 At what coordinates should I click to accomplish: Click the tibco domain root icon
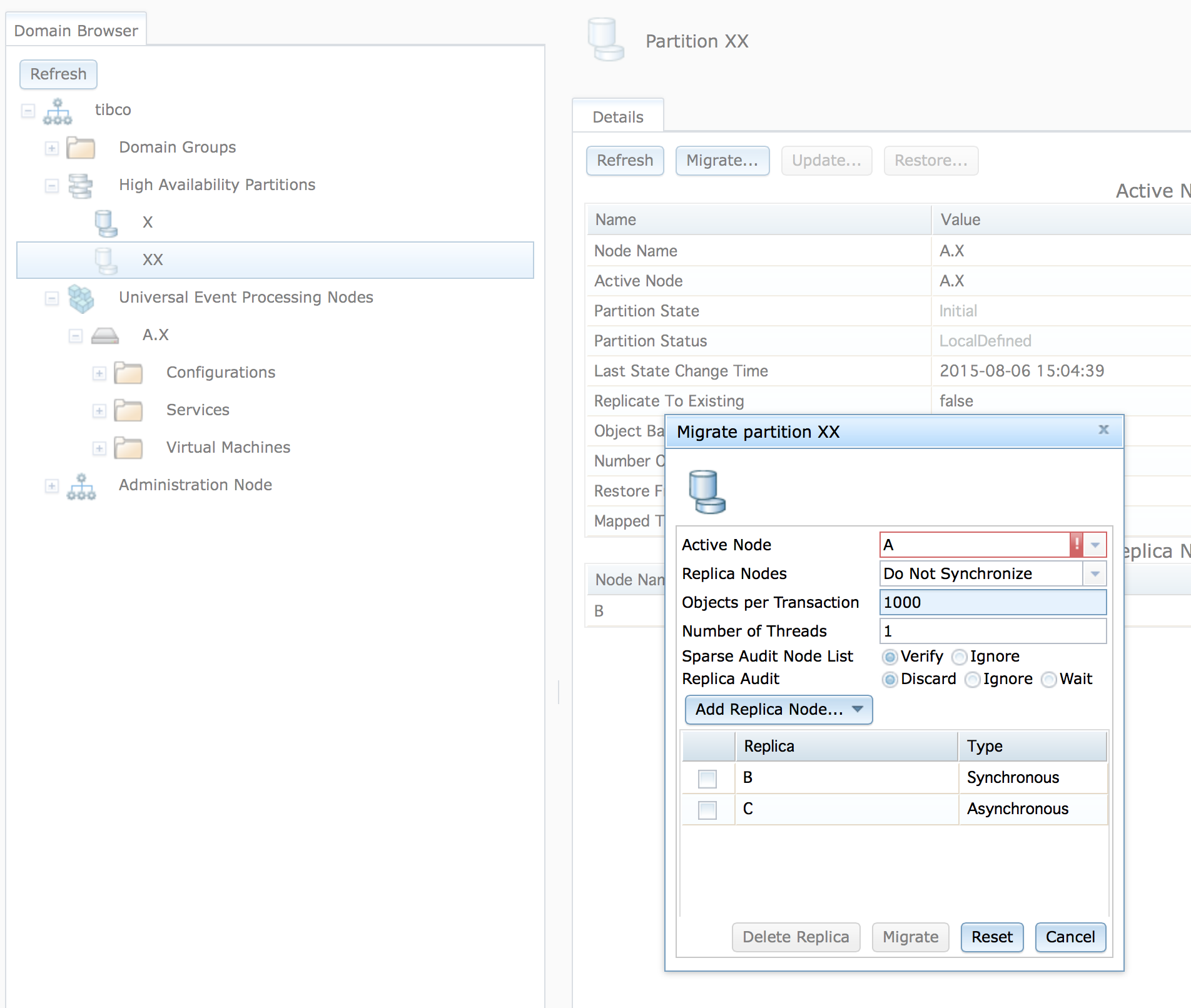point(58,109)
